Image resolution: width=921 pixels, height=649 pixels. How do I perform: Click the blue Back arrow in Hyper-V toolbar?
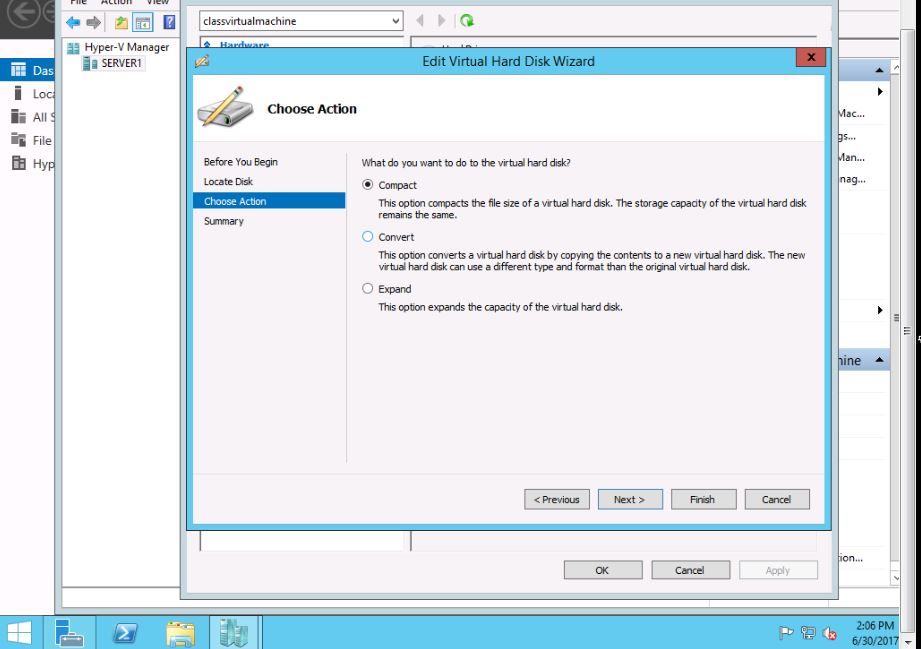coord(73,22)
